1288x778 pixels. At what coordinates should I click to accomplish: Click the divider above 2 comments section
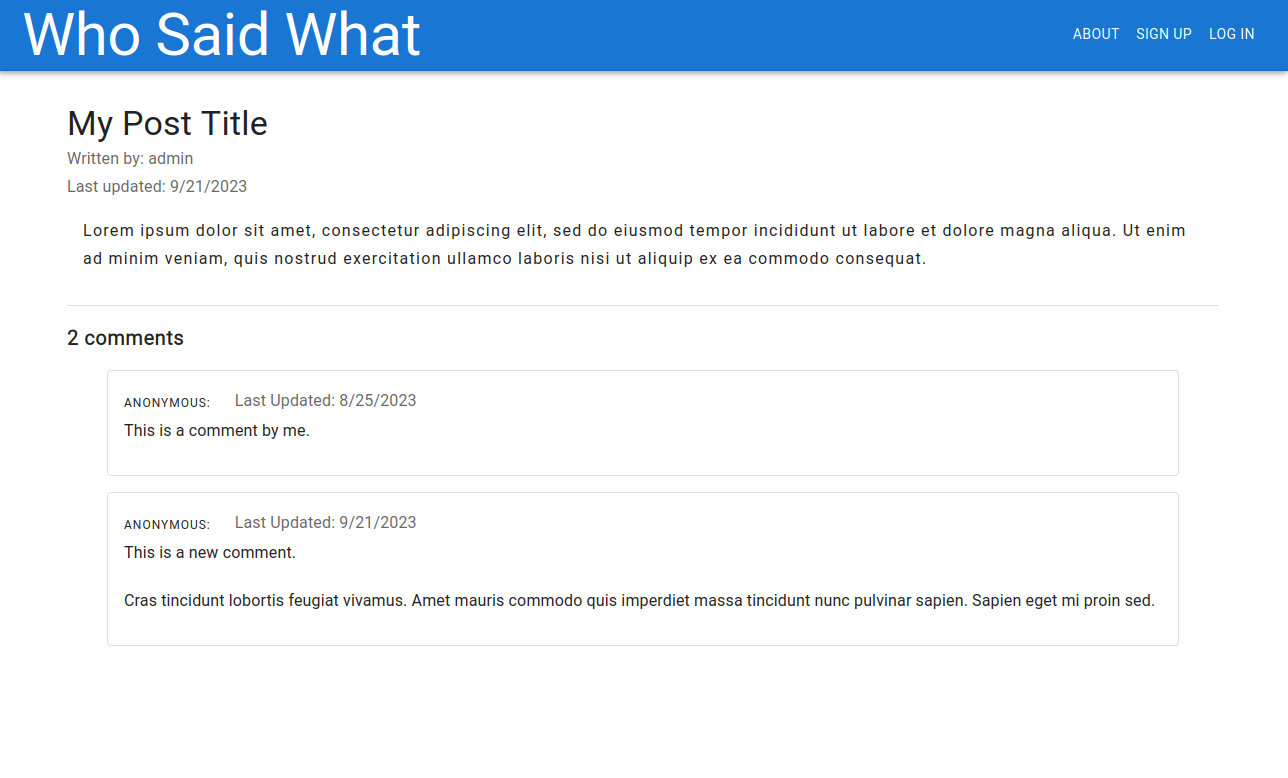tap(642, 304)
